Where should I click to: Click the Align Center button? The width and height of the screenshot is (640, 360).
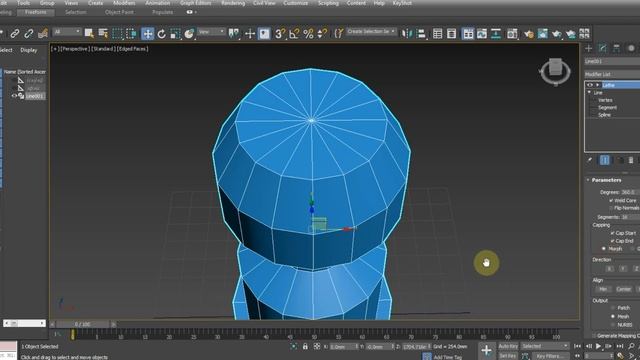623,289
